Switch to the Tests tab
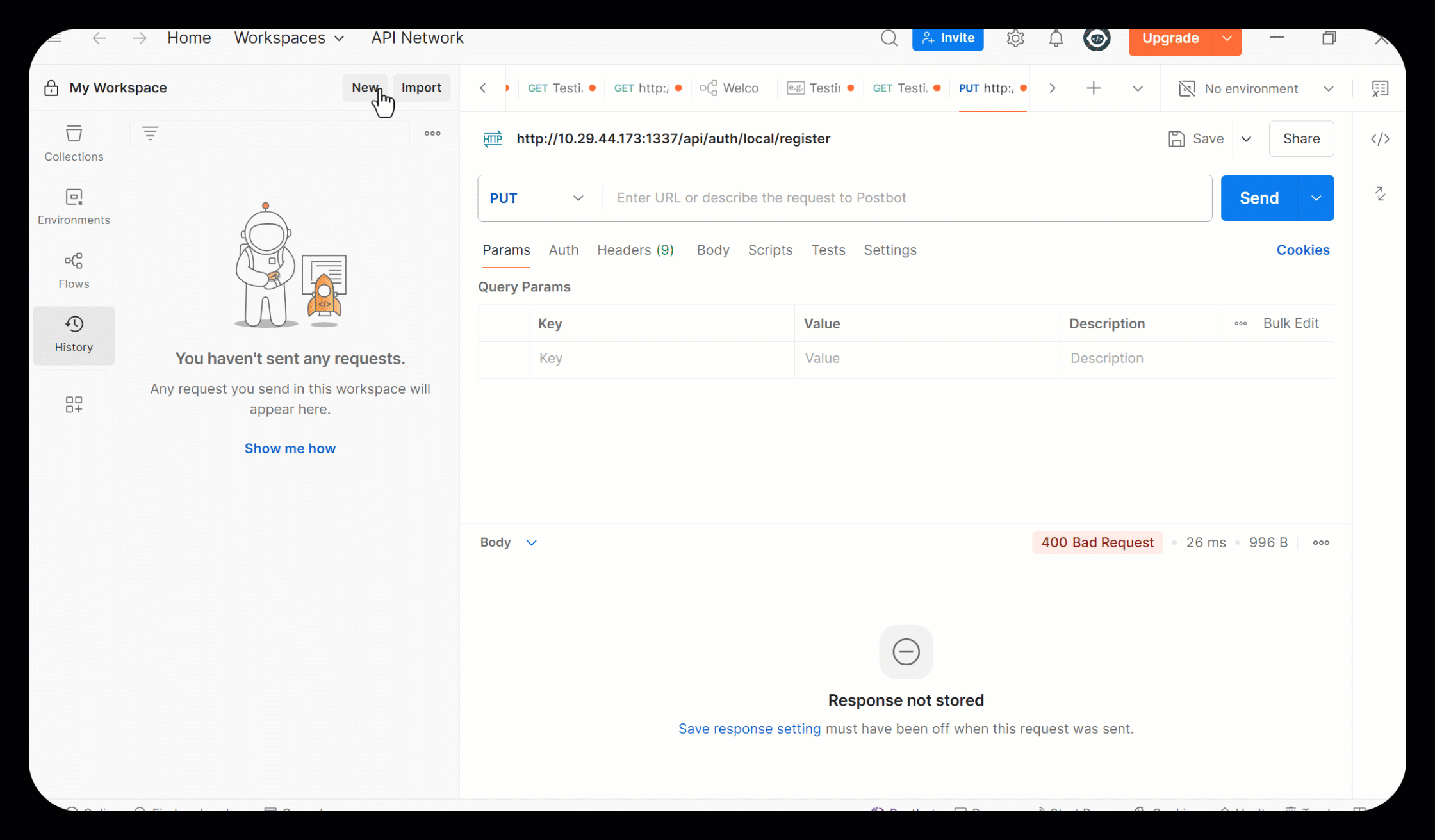The width and height of the screenshot is (1435, 840). (828, 250)
